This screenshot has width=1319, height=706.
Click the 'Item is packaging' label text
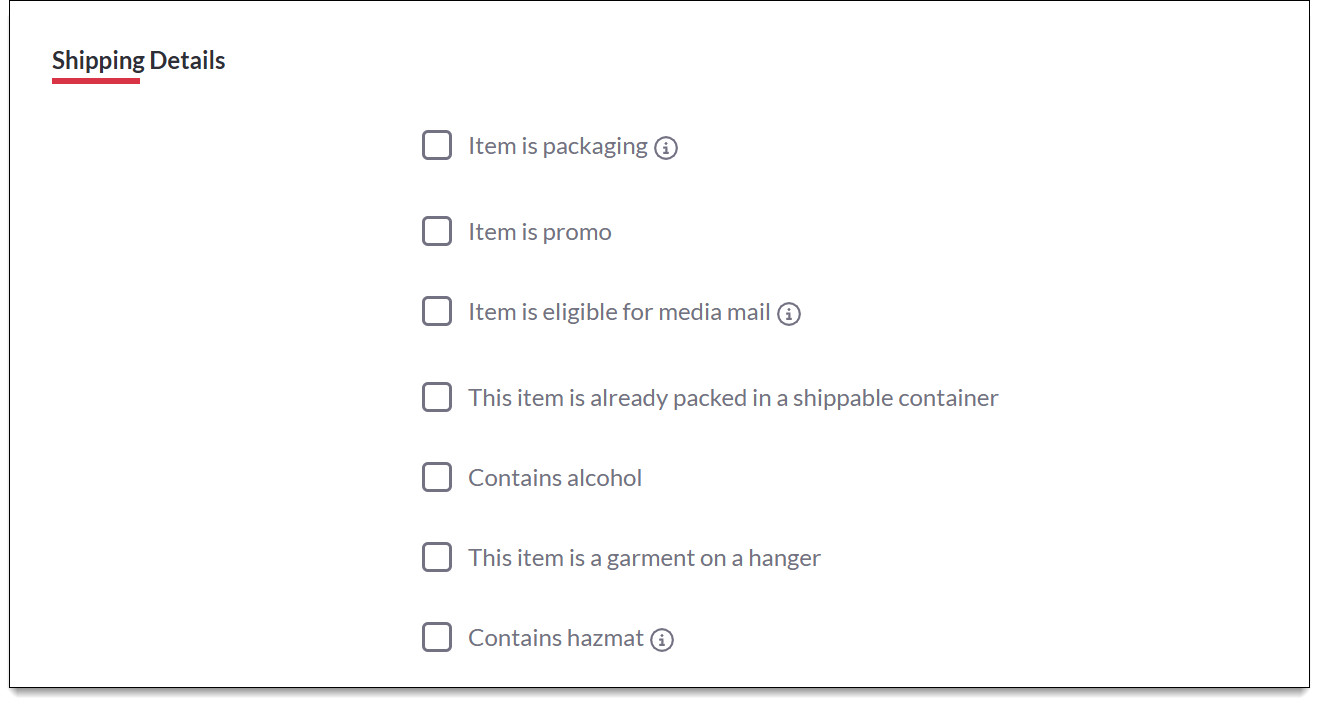556,145
